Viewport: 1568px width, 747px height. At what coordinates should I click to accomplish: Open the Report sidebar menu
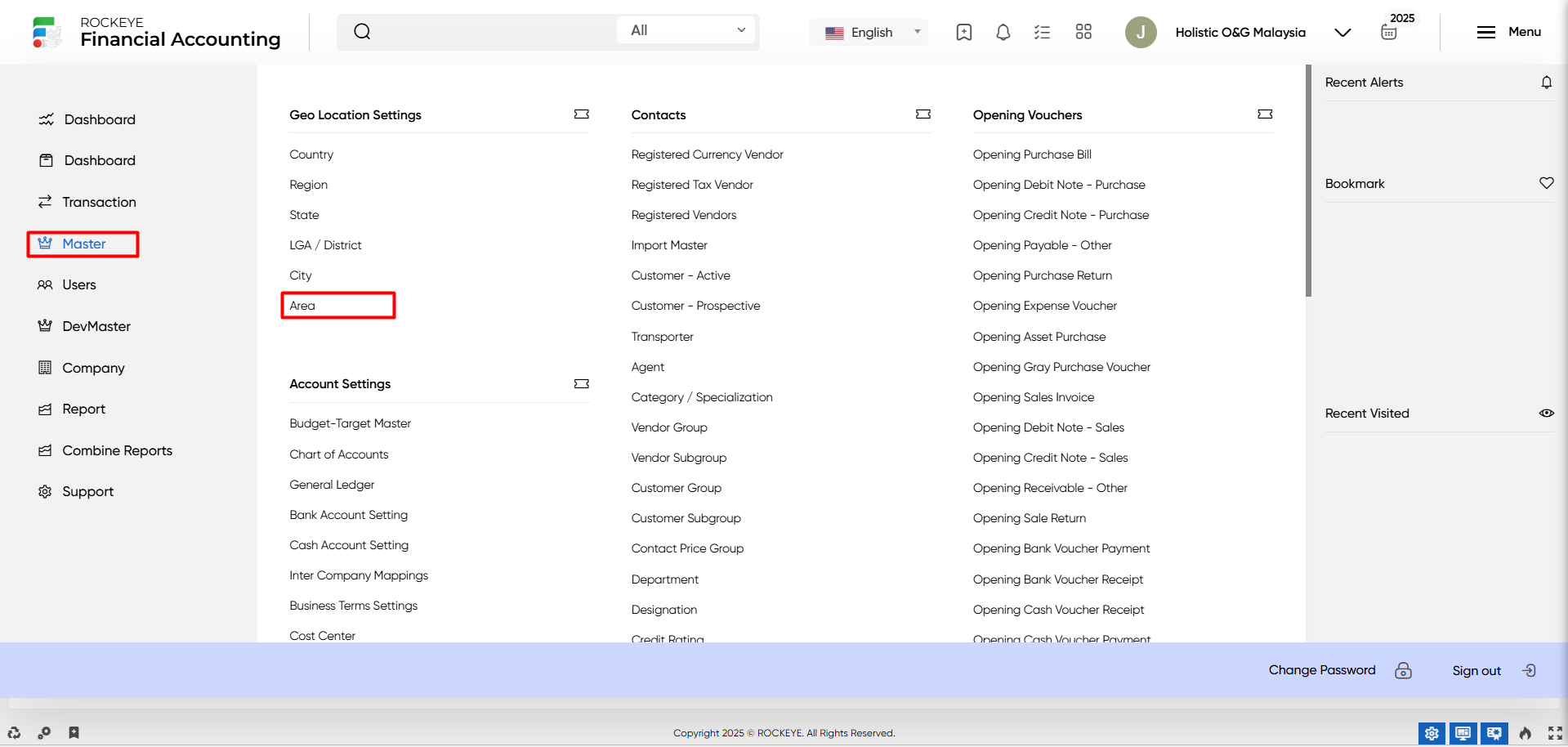click(72, 409)
